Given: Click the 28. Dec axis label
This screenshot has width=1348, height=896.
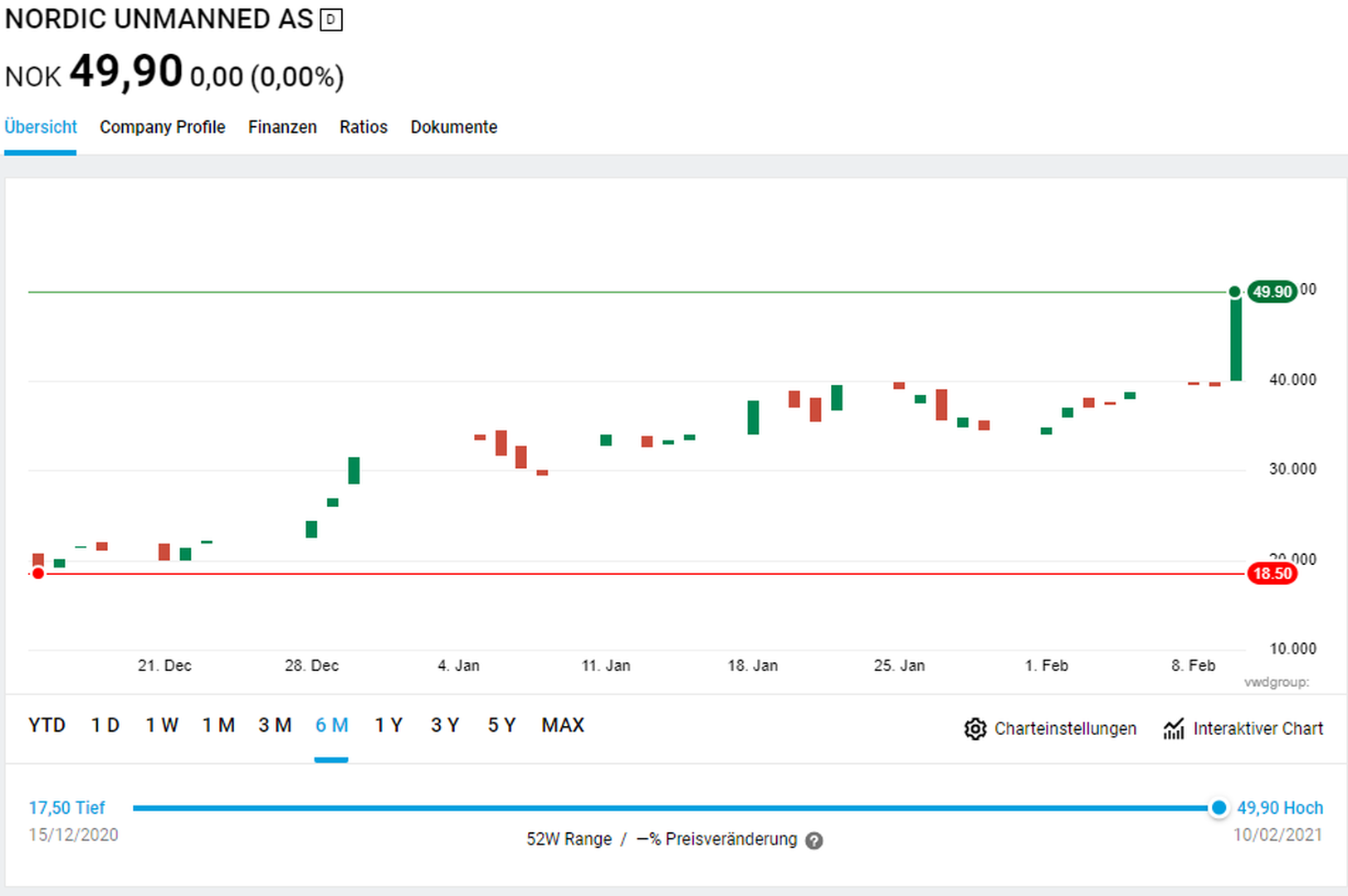Looking at the screenshot, I should 311,665.
